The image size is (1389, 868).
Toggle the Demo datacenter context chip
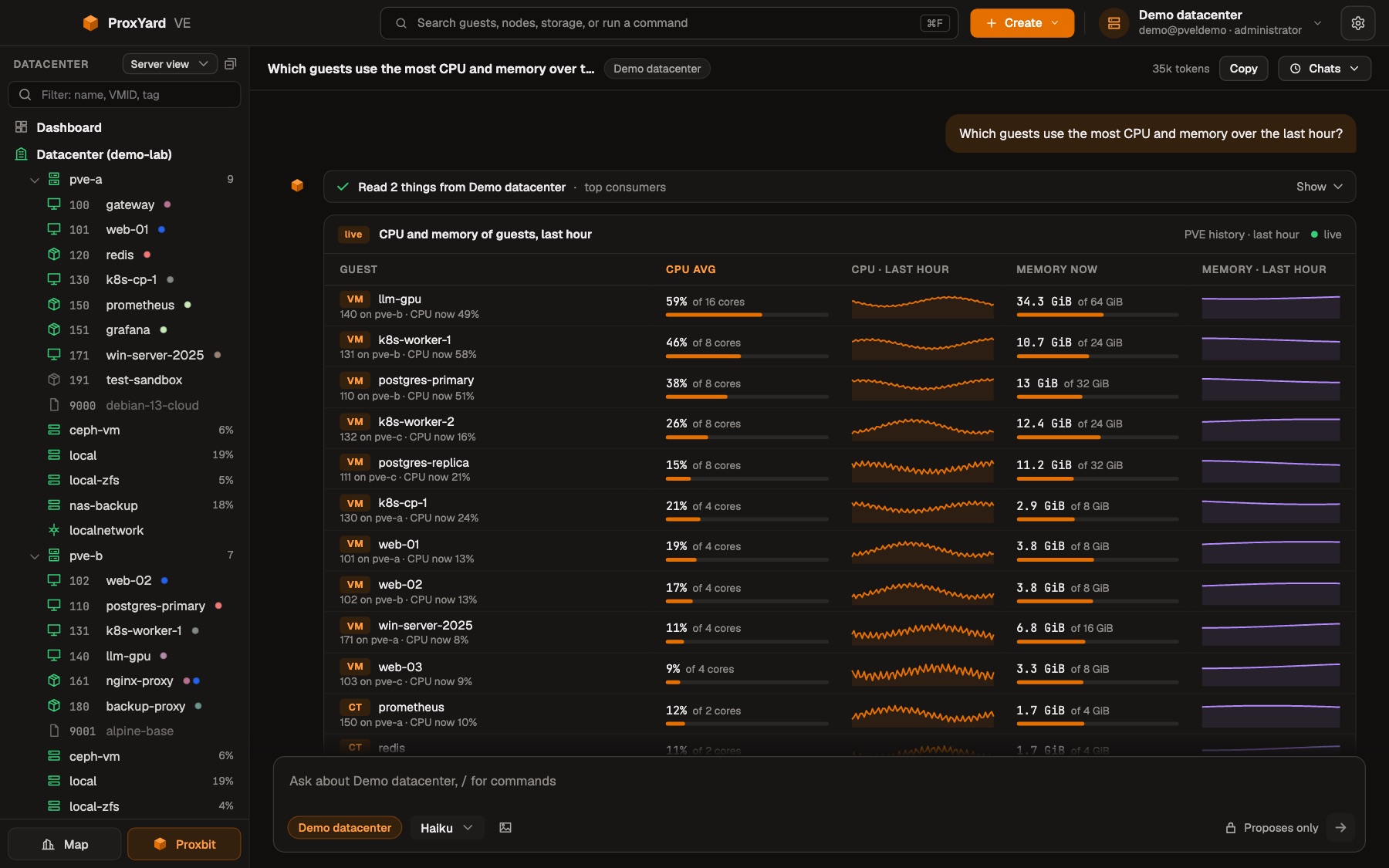point(345,828)
